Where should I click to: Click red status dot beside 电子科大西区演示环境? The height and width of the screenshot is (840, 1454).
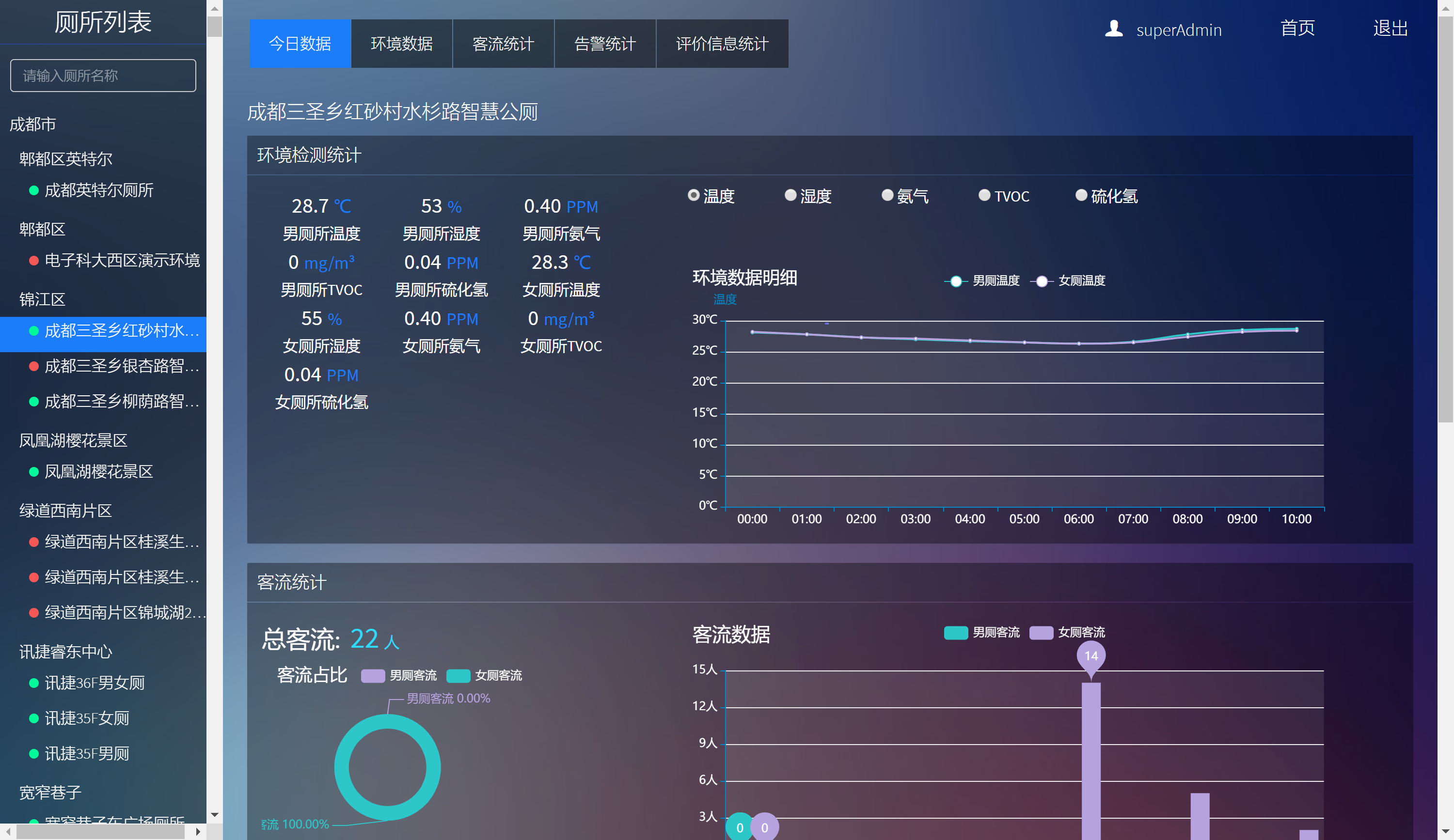click(x=34, y=261)
